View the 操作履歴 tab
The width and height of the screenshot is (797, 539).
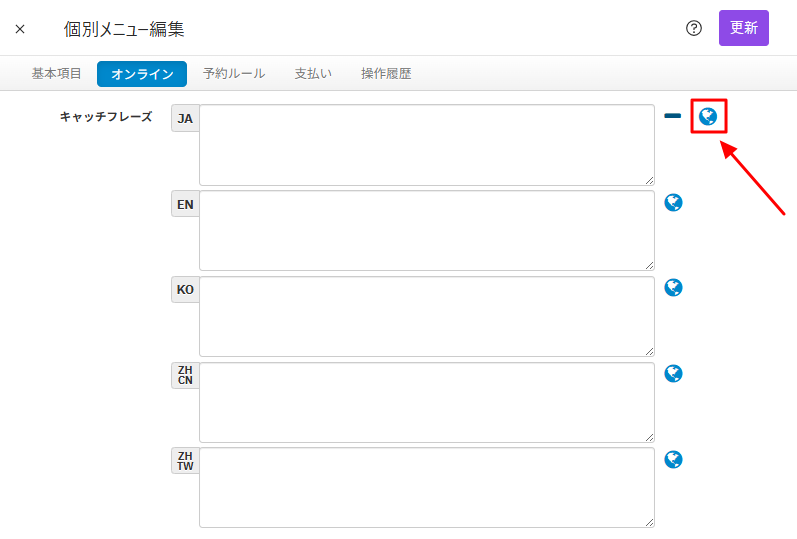coord(386,74)
